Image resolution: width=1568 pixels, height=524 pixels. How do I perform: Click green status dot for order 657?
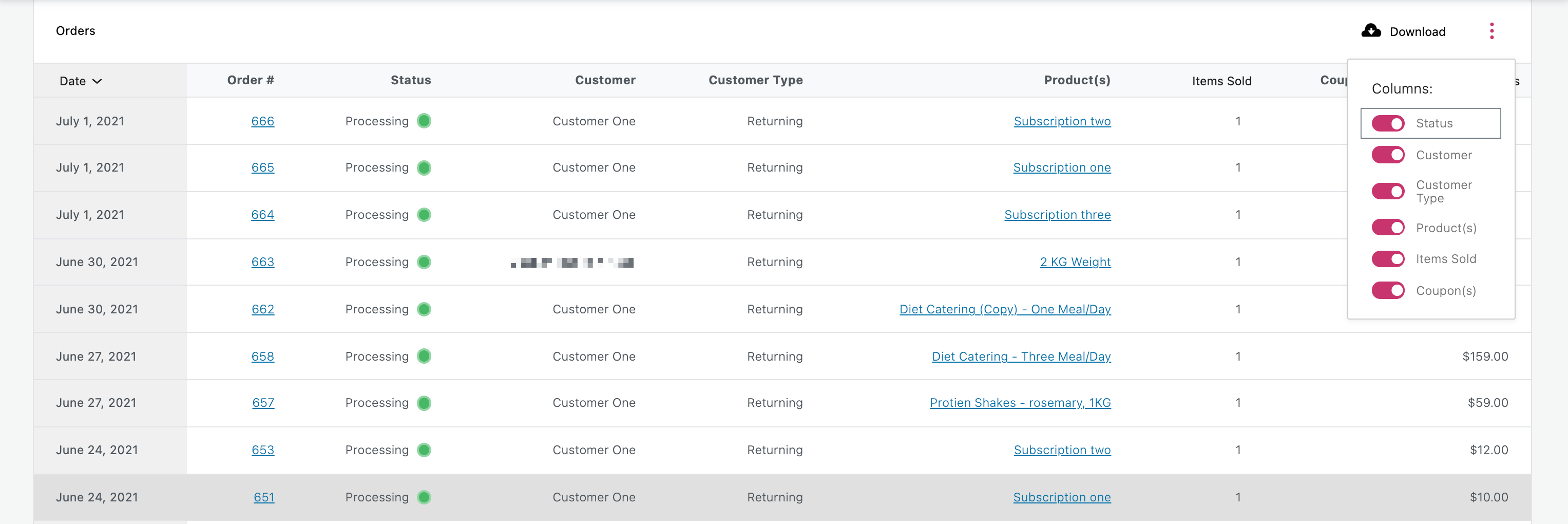tap(424, 403)
